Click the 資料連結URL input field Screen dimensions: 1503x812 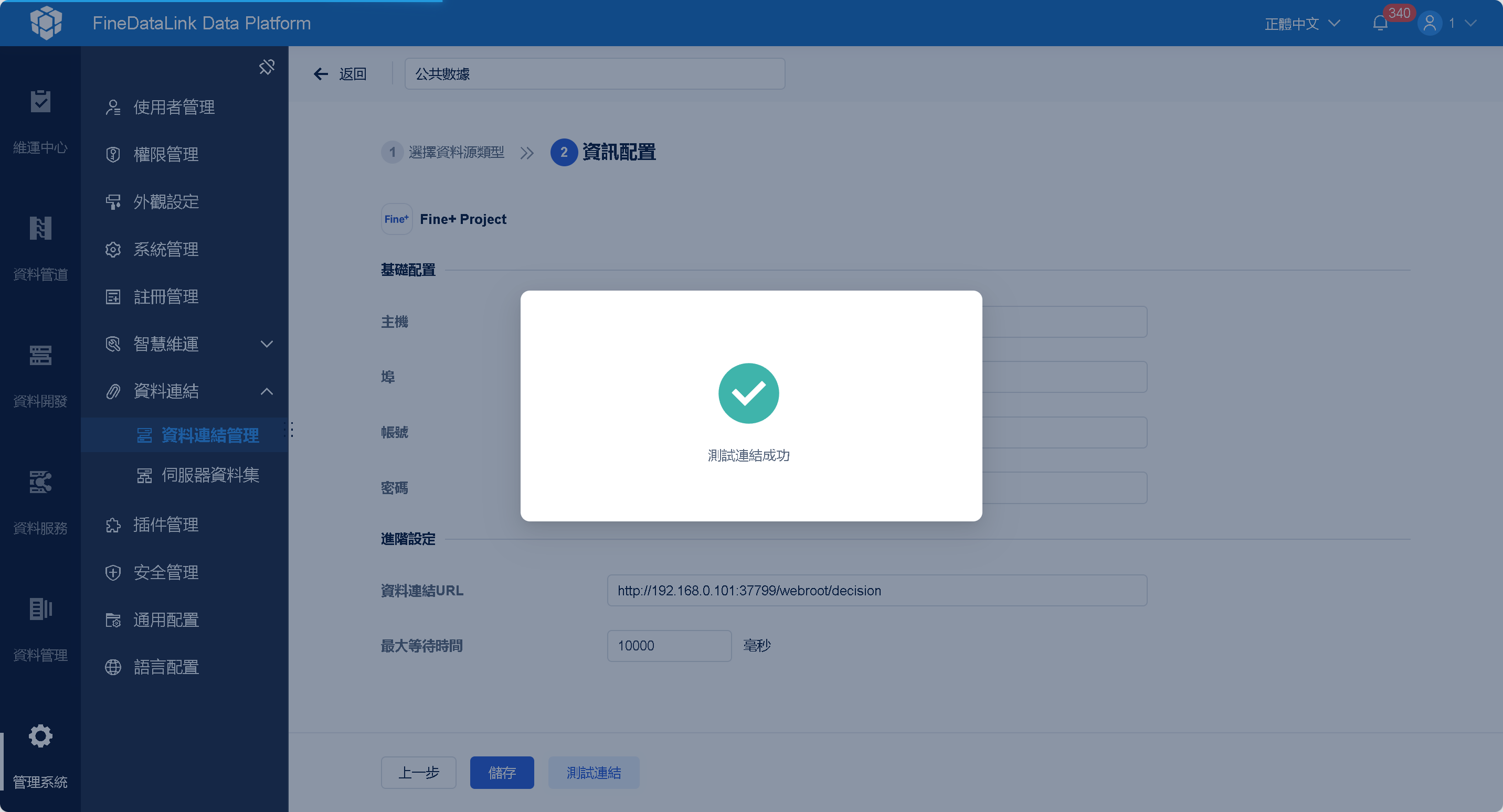pyautogui.click(x=877, y=590)
